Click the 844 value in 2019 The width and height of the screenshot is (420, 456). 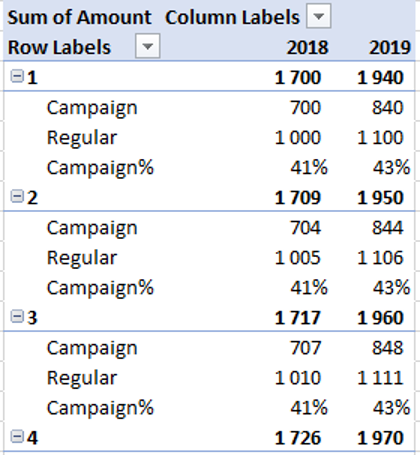tap(387, 228)
